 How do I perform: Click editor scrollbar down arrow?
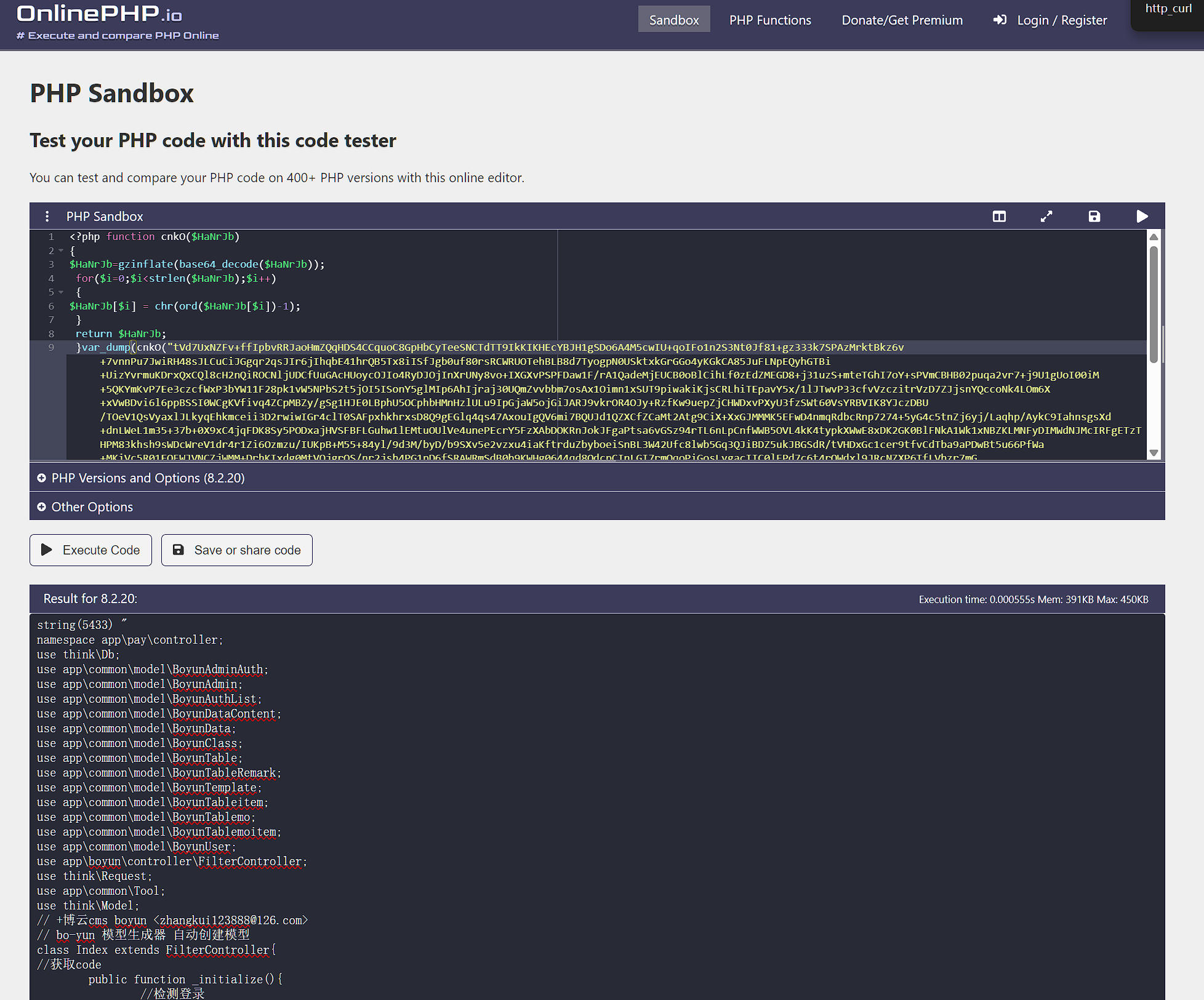coord(1154,453)
